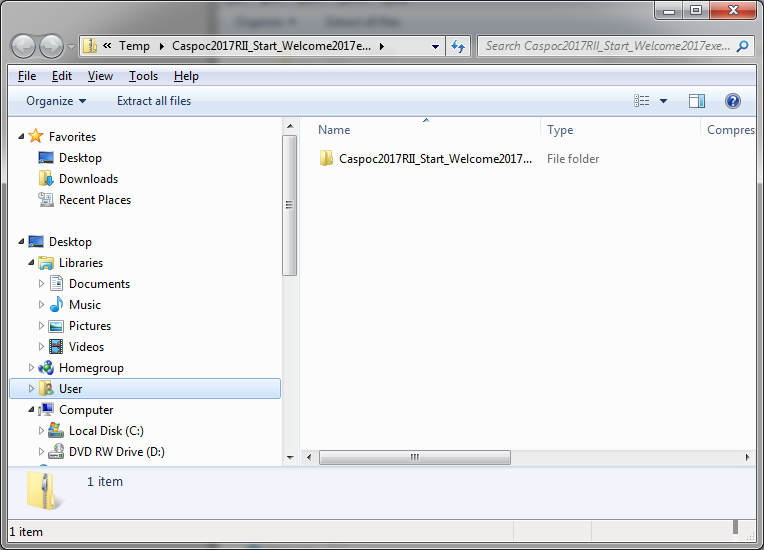Screen dimensions: 764x550
Task: Refresh the folder view
Action: coord(458,46)
